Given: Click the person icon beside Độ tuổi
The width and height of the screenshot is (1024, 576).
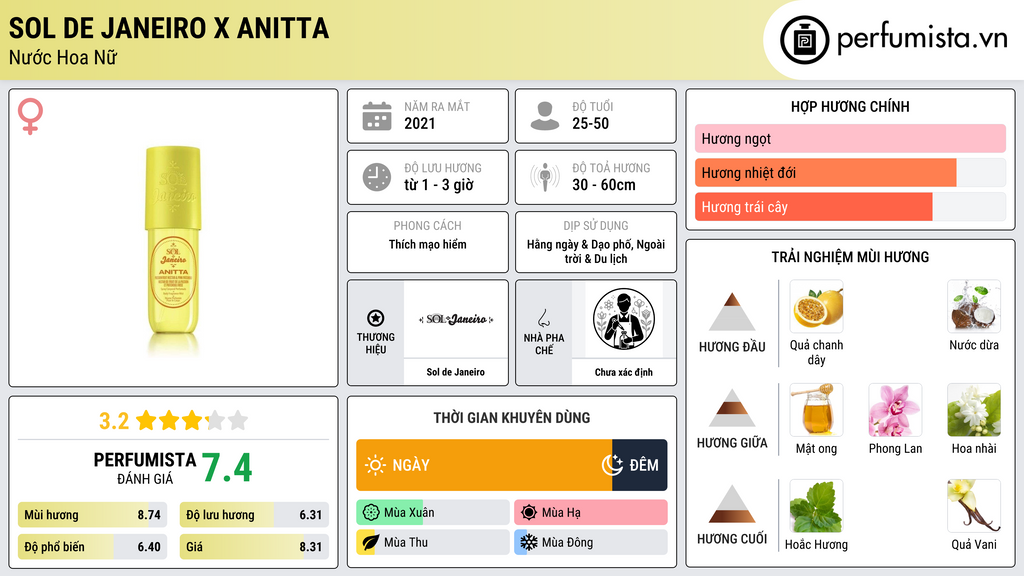Looking at the screenshot, I should [545, 116].
